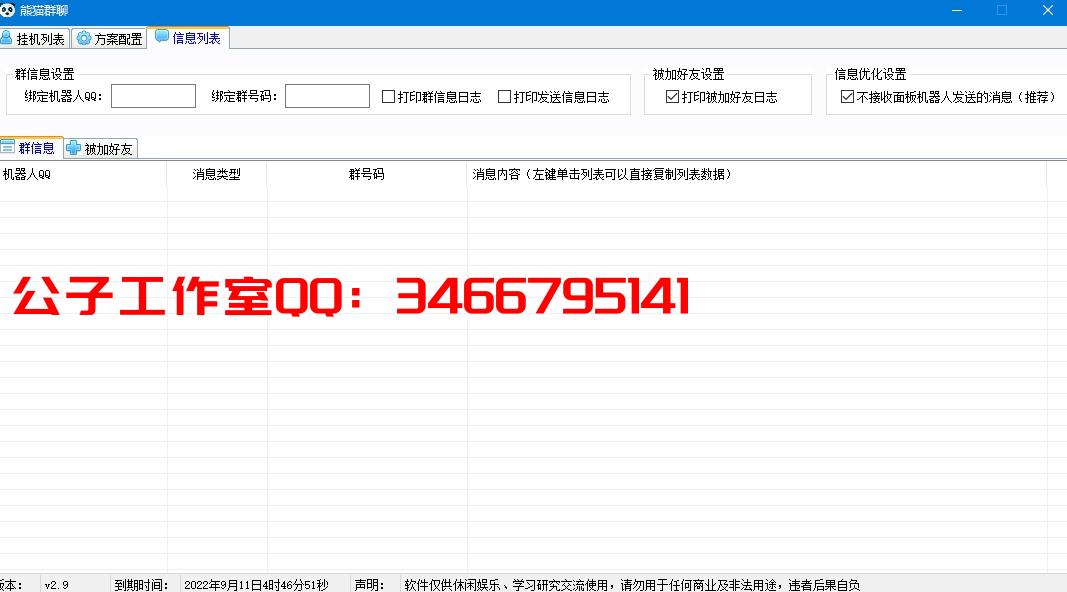Viewport: 1067px width, 592px height.
Task: Close the 熊猫群聊 window
Action: [x=1047, y=10]
